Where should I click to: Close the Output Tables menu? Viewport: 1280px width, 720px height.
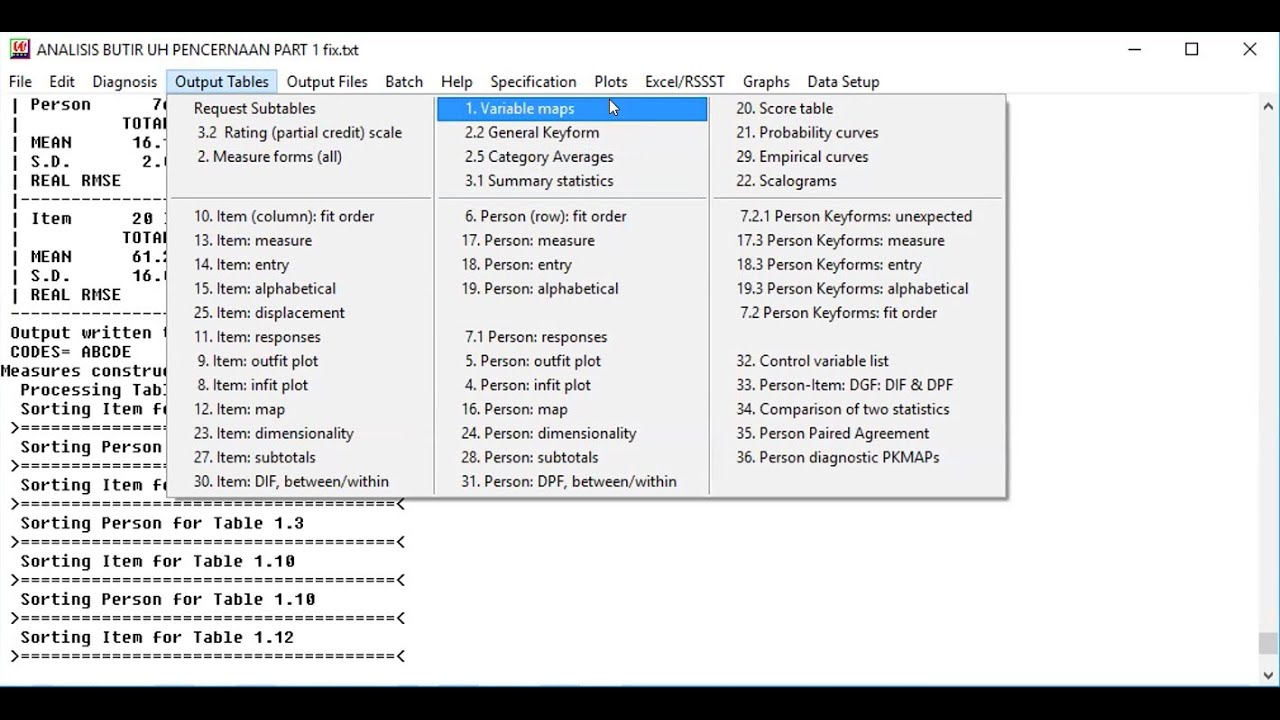tap(222, 82)
